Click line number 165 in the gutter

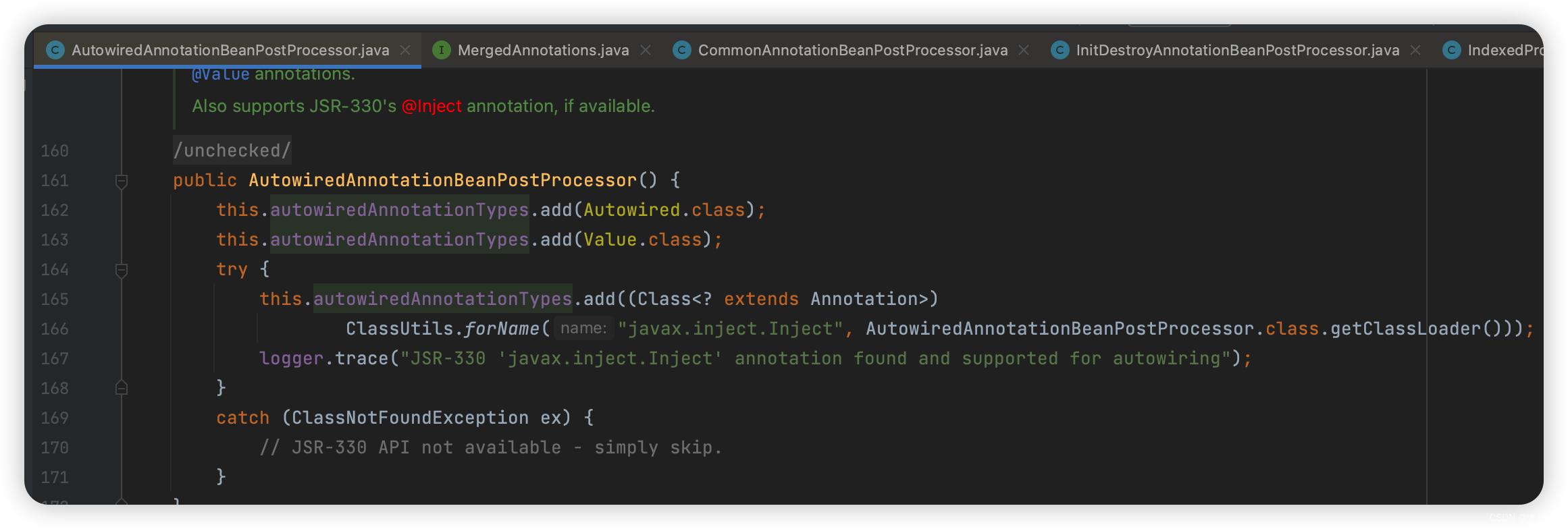(55, 300)
